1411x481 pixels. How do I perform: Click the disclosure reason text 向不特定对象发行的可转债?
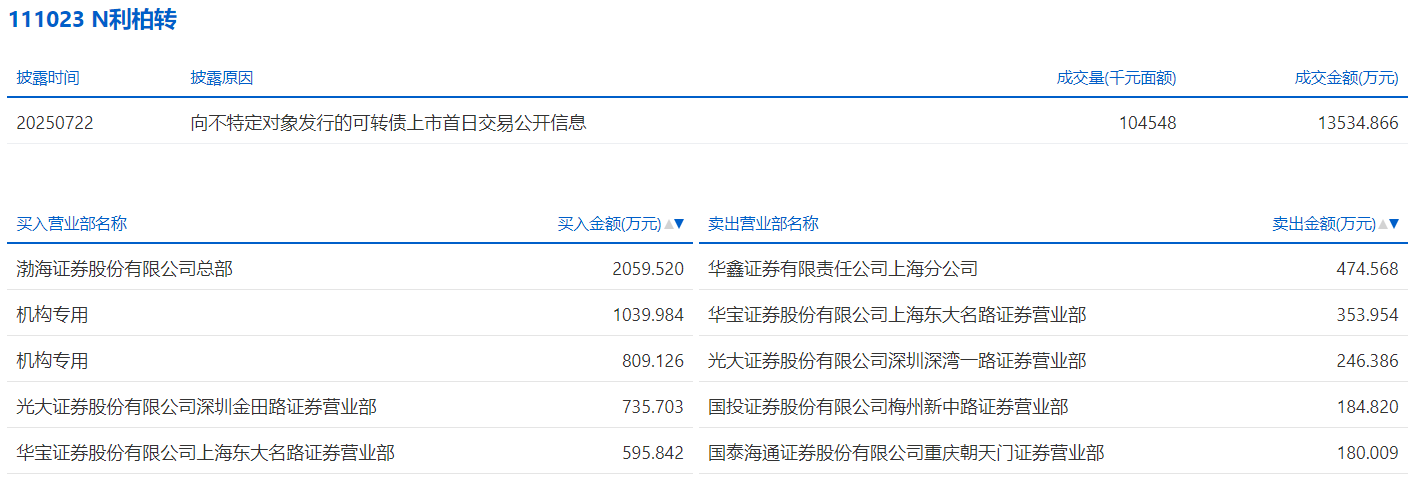pyautogui.click(x=388, y=124)
